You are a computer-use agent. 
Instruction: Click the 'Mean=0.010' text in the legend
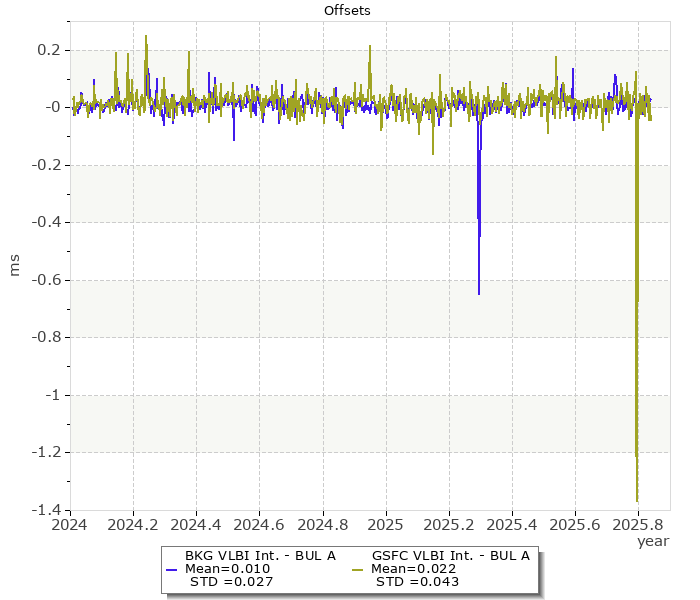click(227, 569)
